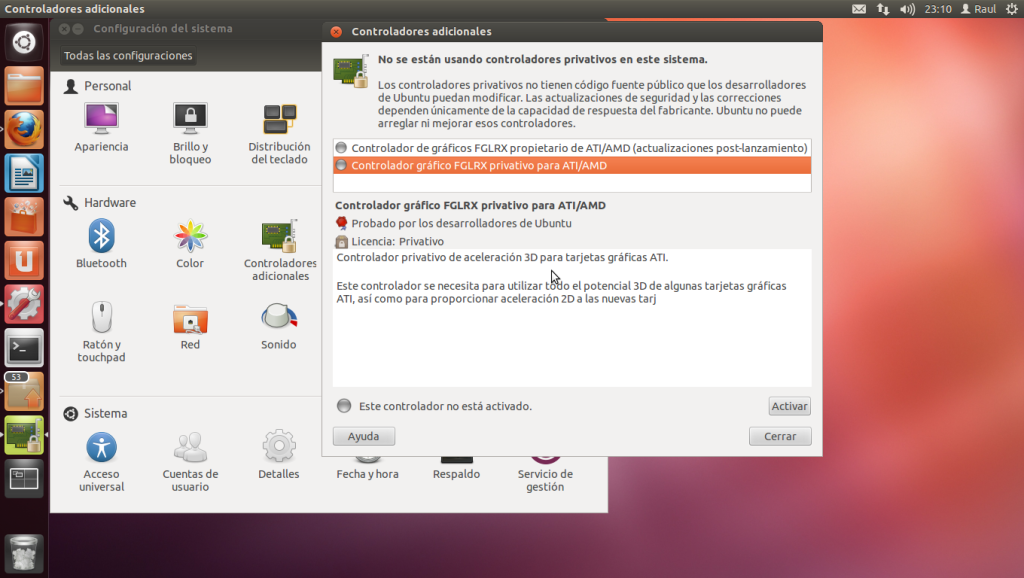Open the Raul user menu

[978, 9]
